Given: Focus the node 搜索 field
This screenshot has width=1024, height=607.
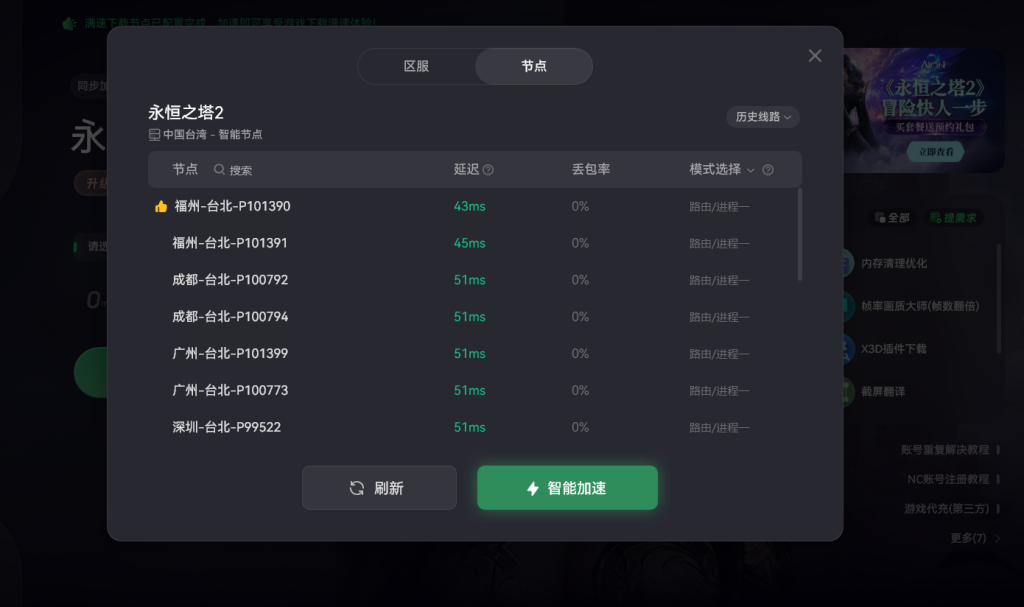Looking at the screenshot, I should (x=233, y=170).
